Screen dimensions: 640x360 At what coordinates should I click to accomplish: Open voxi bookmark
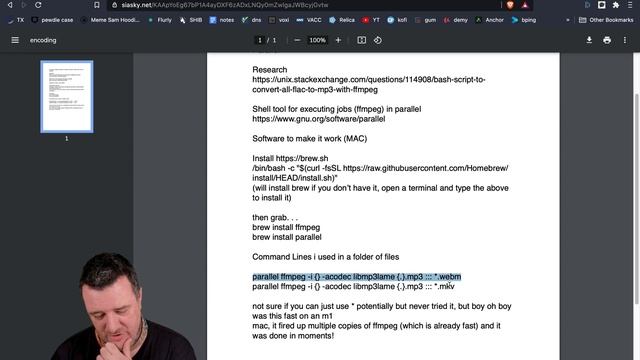pos(279,20)
